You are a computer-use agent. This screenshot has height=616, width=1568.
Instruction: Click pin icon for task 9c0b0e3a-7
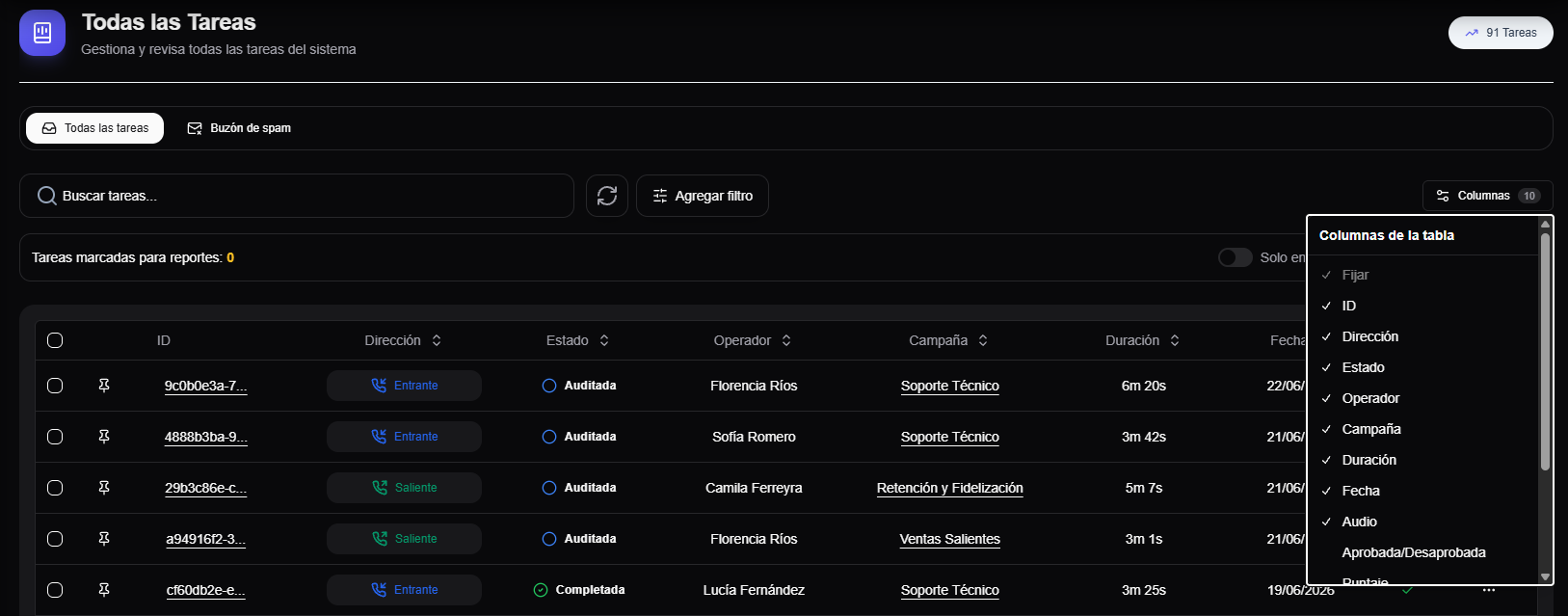coord(104,386)
